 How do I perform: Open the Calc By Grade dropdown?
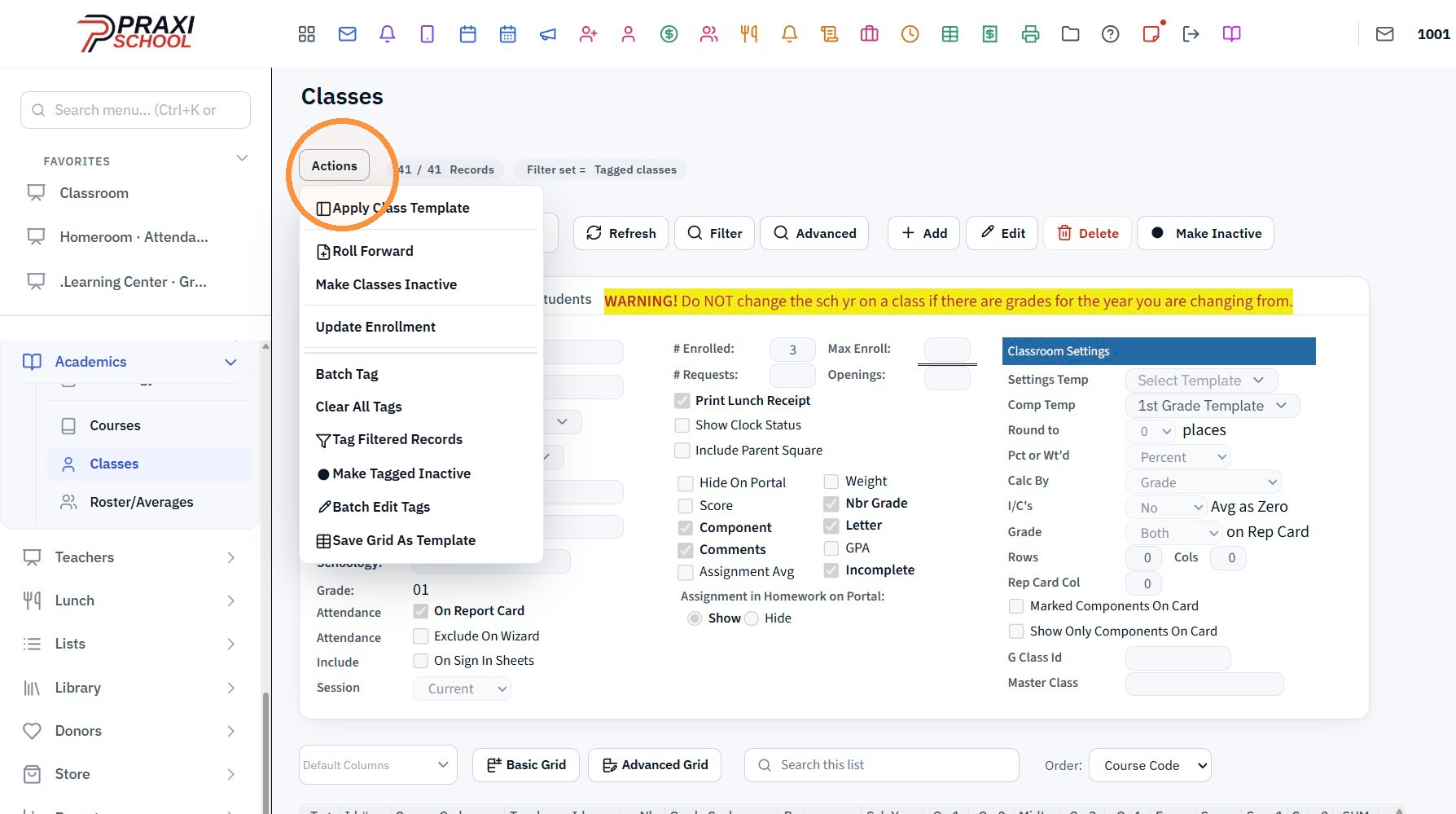(1204, 482)
